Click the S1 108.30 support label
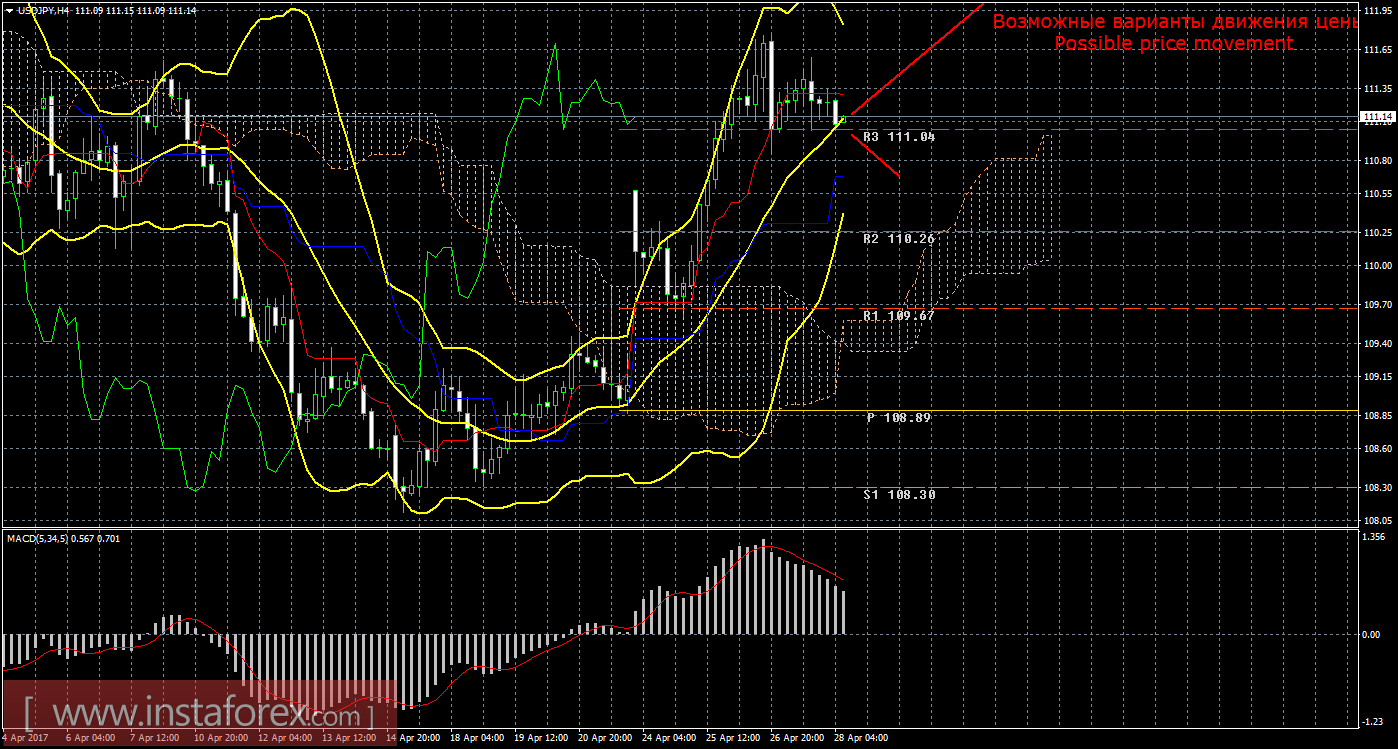The width and height of the screenshot is (1398, 749). 898,494
